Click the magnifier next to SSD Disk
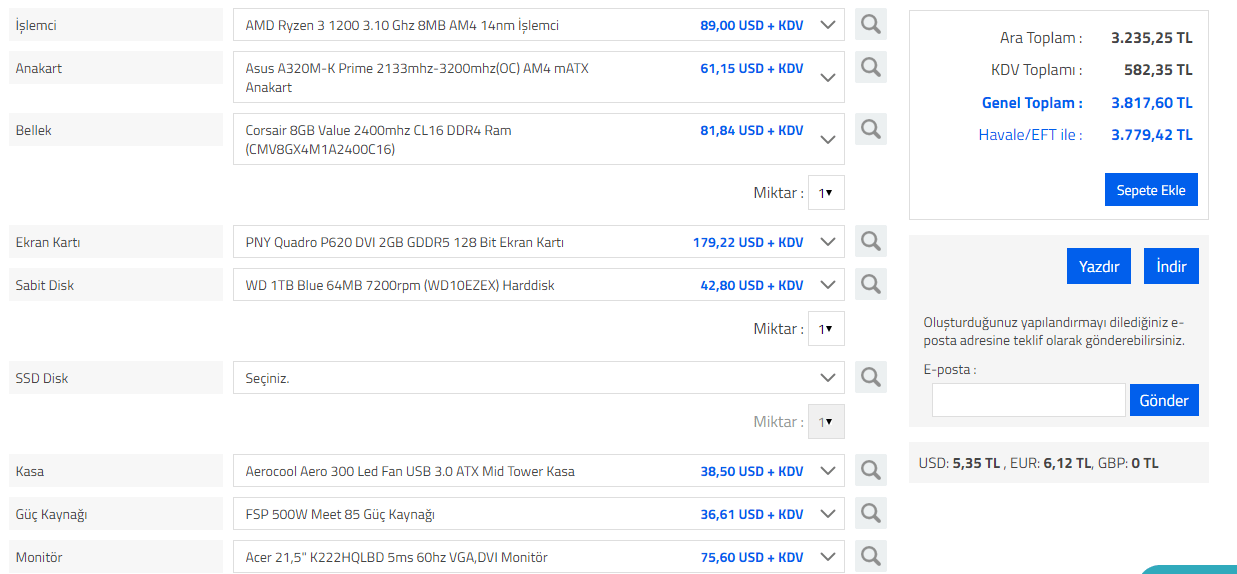 click(871, 378)
